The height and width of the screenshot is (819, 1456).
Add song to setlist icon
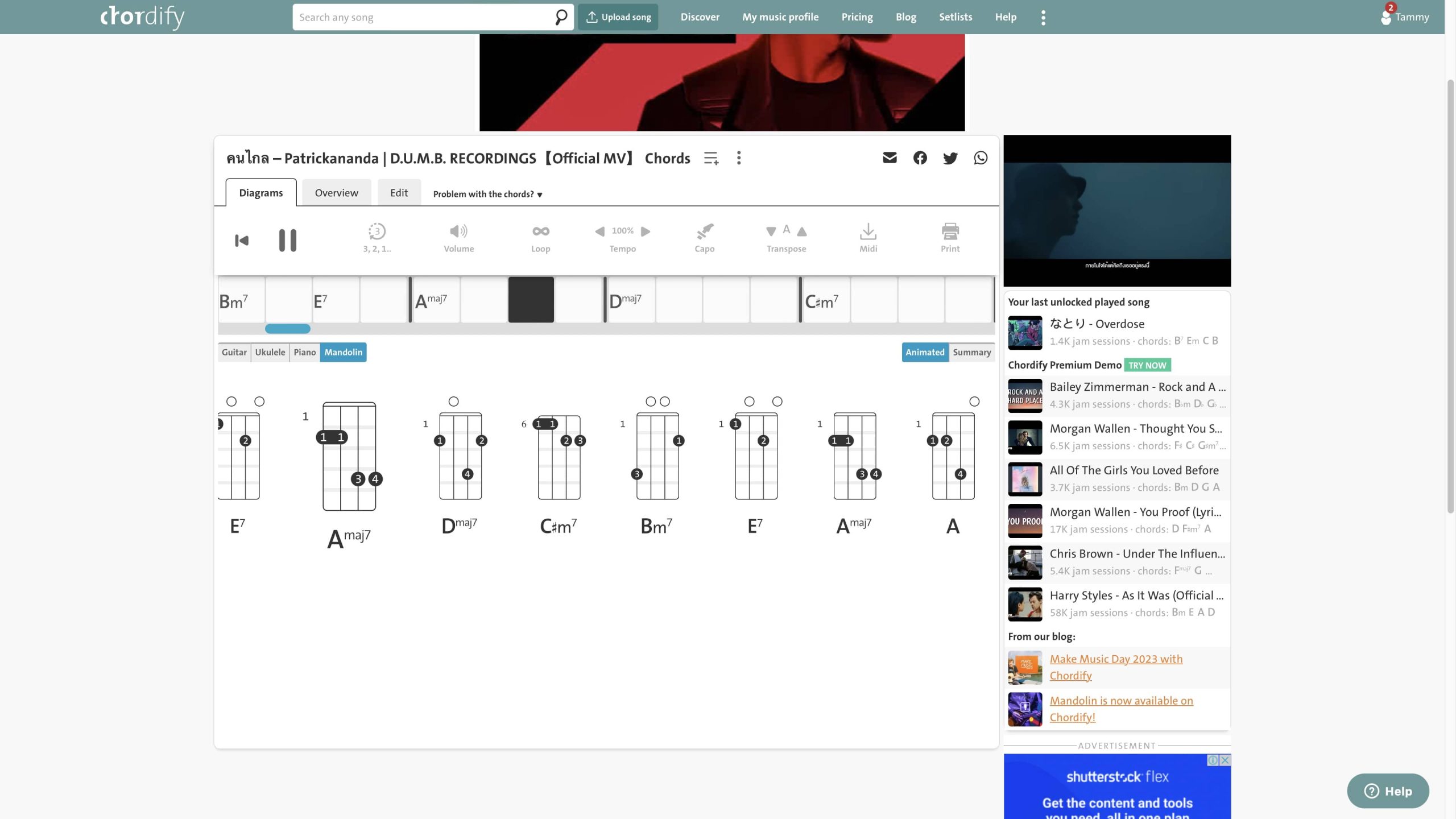(711, 158)
